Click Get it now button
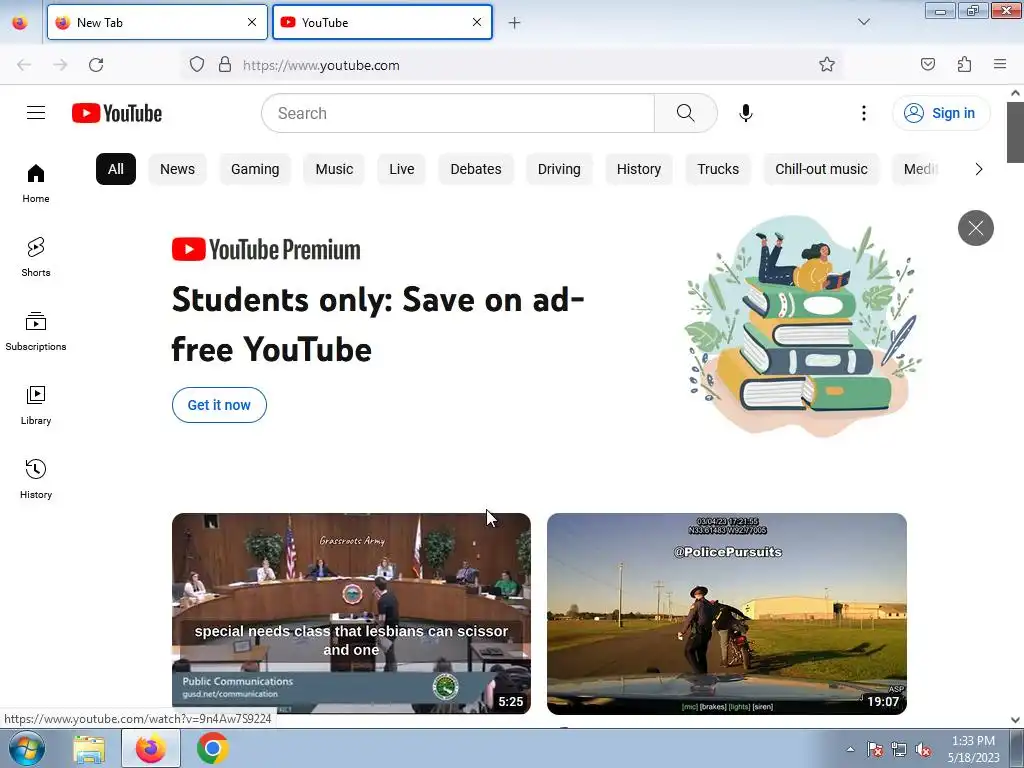Image resolution: width=1024 pixels, height=768 pixels. click(x=219, y=405)
